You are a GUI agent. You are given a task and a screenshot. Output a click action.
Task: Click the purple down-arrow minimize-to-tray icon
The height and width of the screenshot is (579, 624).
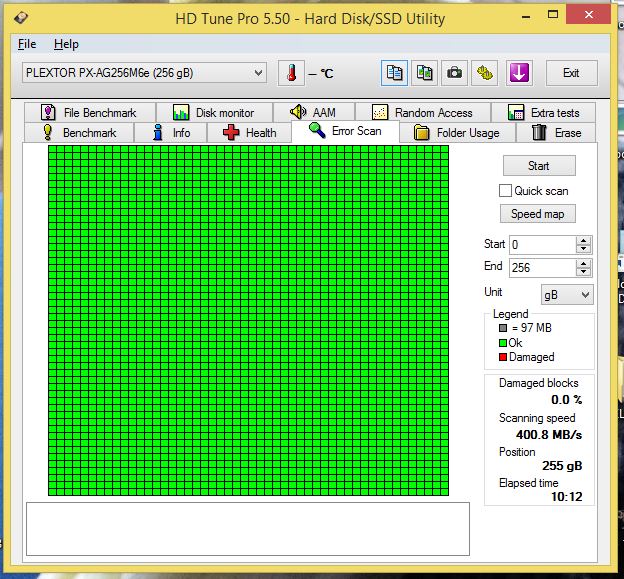click(x=519, y=73)
